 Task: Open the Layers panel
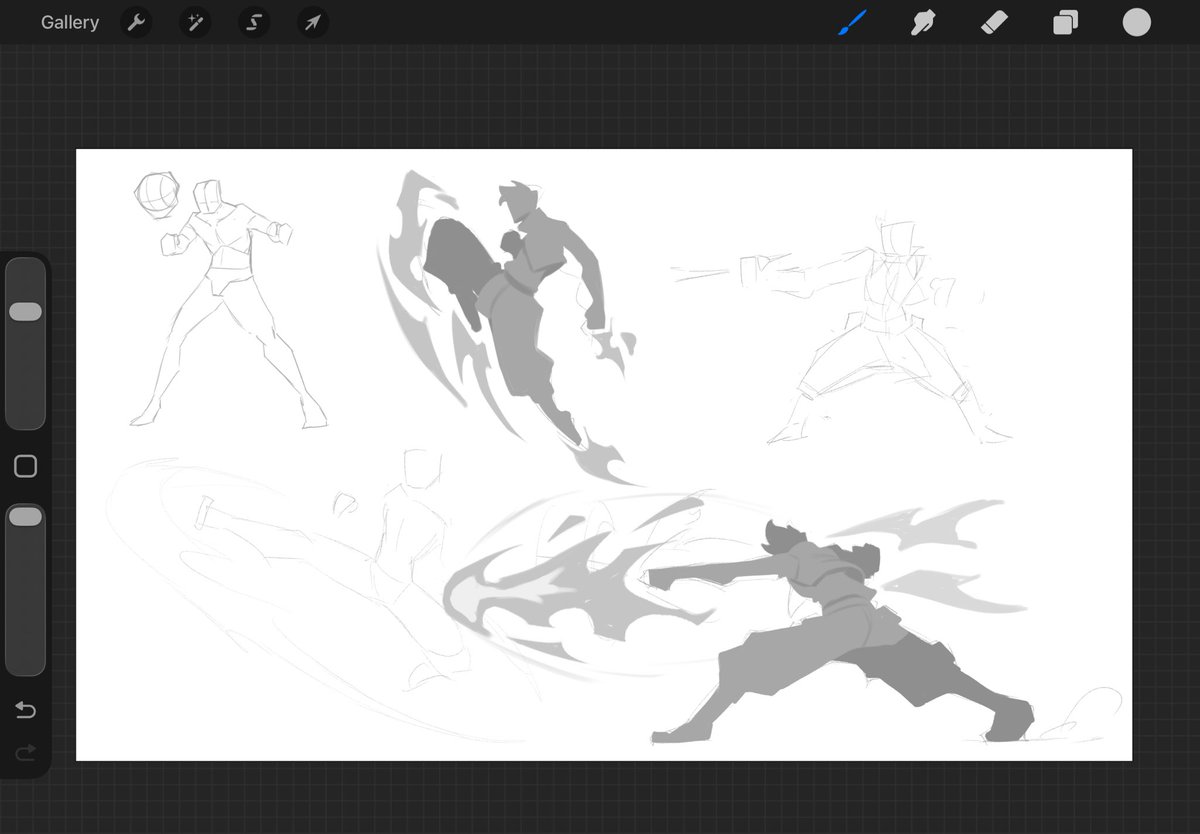[1065, 23]
